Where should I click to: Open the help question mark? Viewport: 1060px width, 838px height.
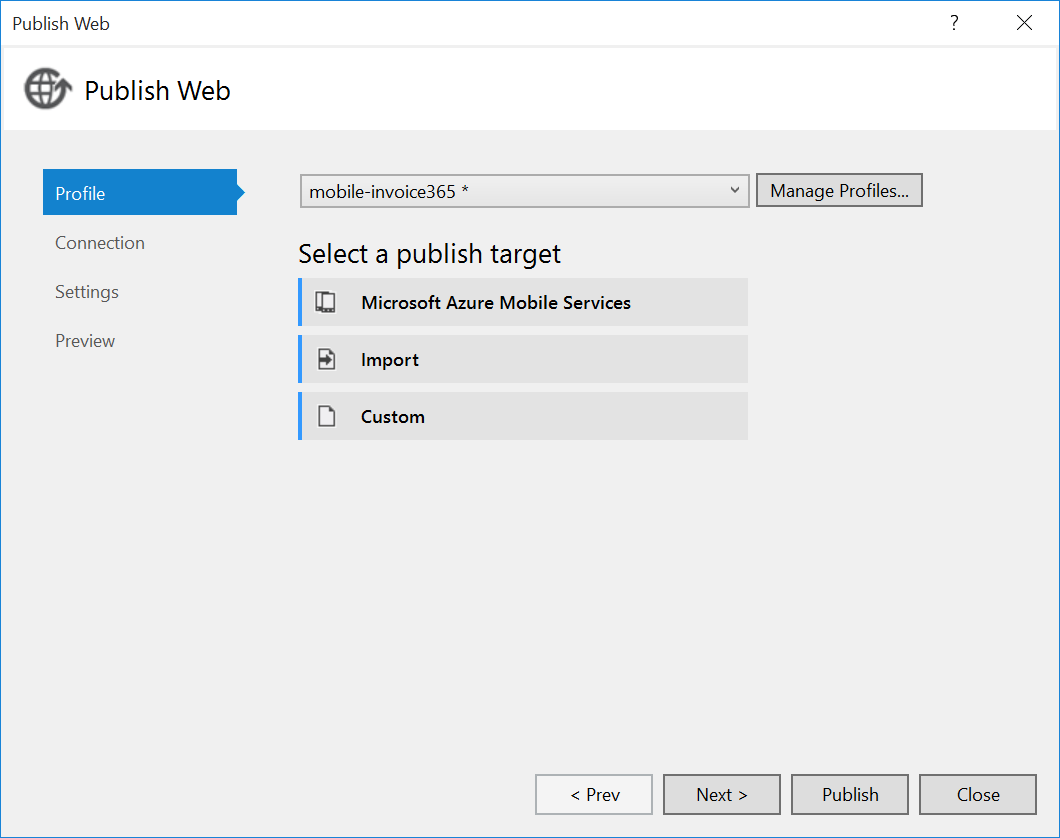[954, 23]
